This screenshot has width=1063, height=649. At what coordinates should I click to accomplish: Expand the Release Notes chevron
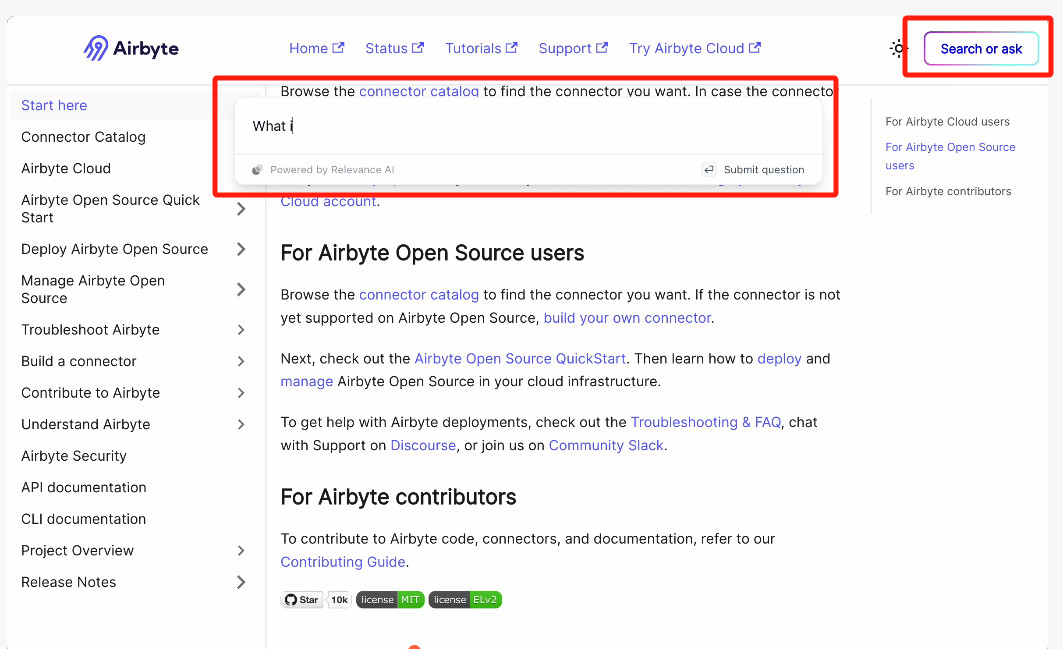click(241, 582)
